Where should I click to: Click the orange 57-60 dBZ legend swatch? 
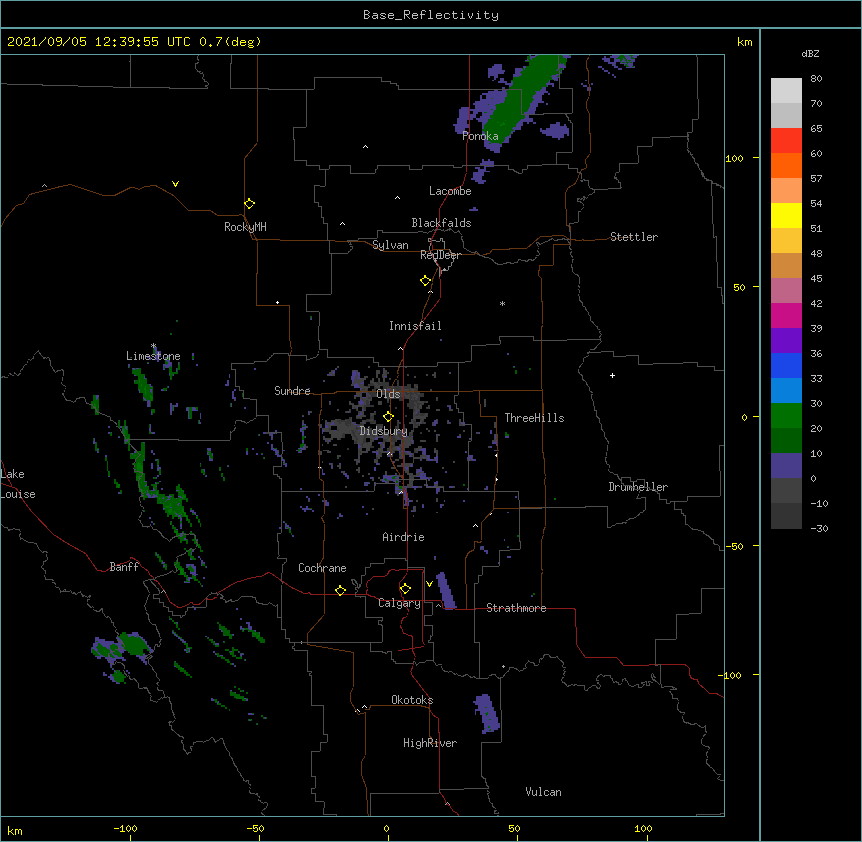pos(786,165)
